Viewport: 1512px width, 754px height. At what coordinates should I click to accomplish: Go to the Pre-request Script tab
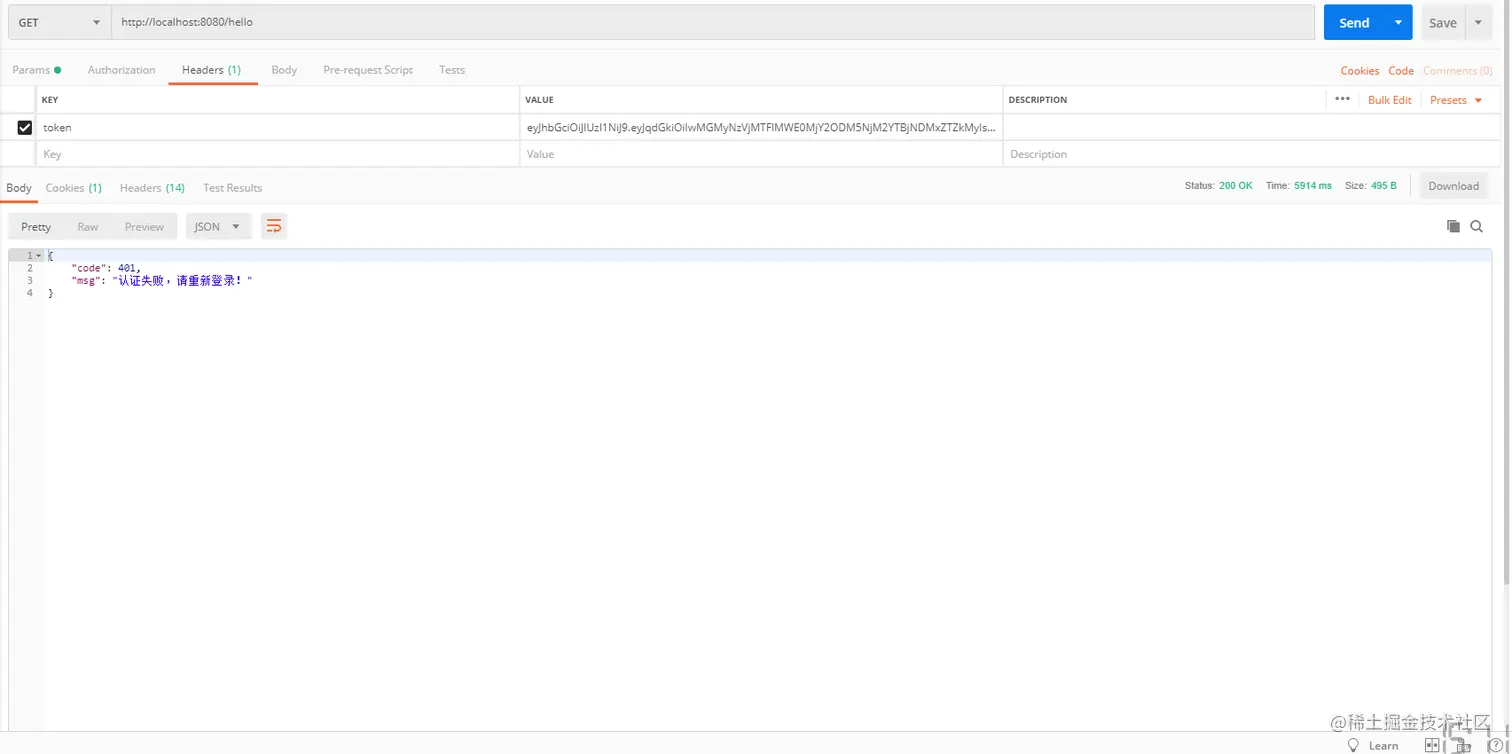[x=368, y=70]
